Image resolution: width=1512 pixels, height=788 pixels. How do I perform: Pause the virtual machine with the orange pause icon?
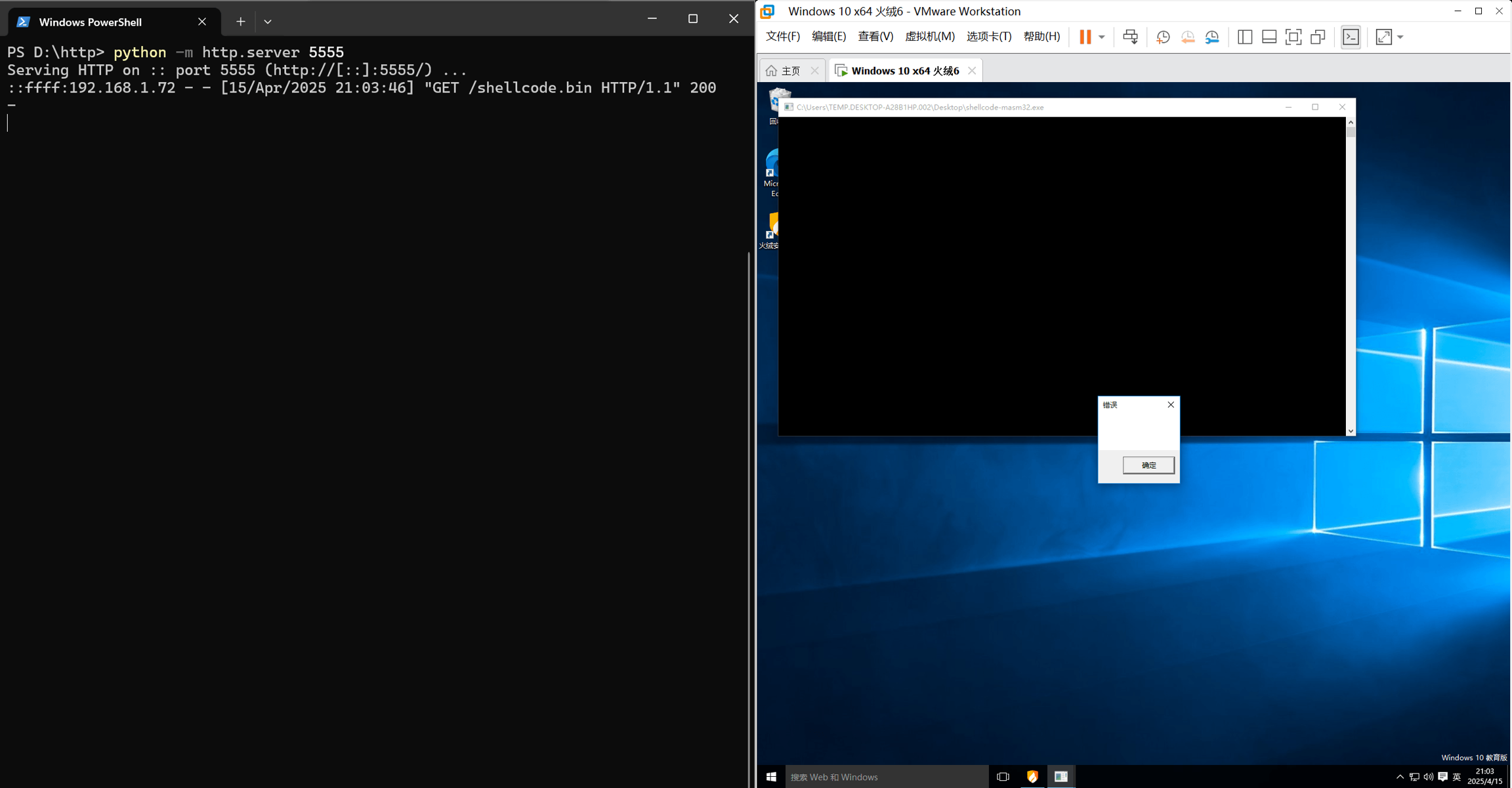(1085, 37)
